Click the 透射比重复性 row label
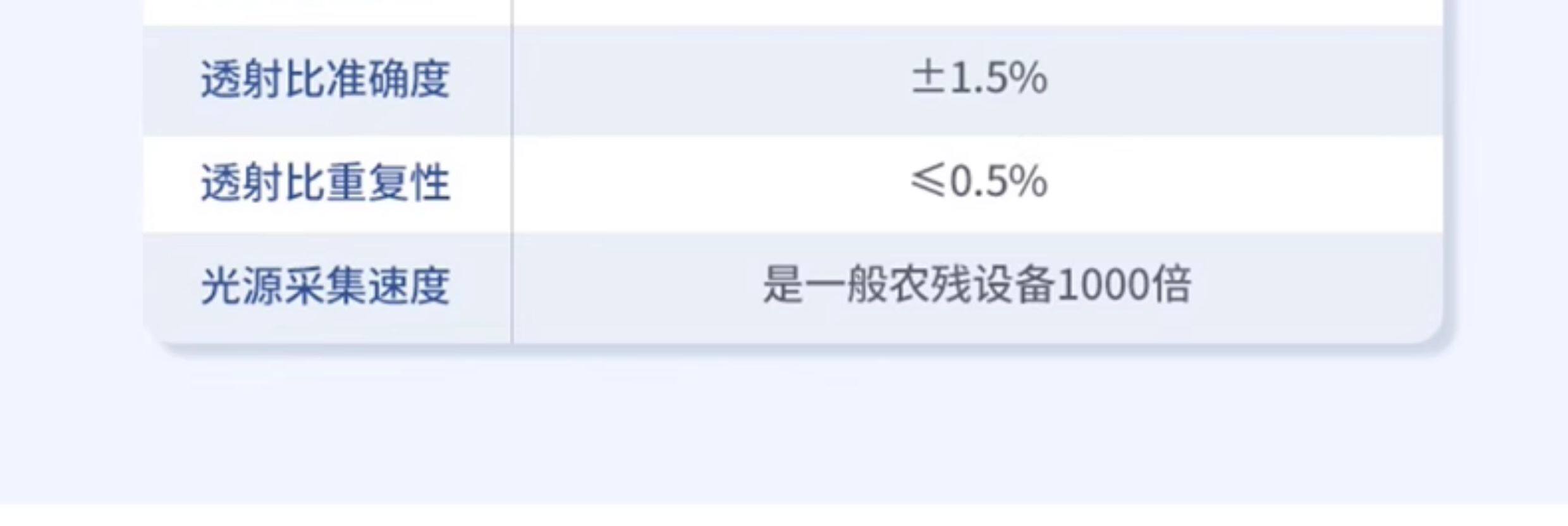Viewport: 1568px width, 526px height. coord(325,183)
